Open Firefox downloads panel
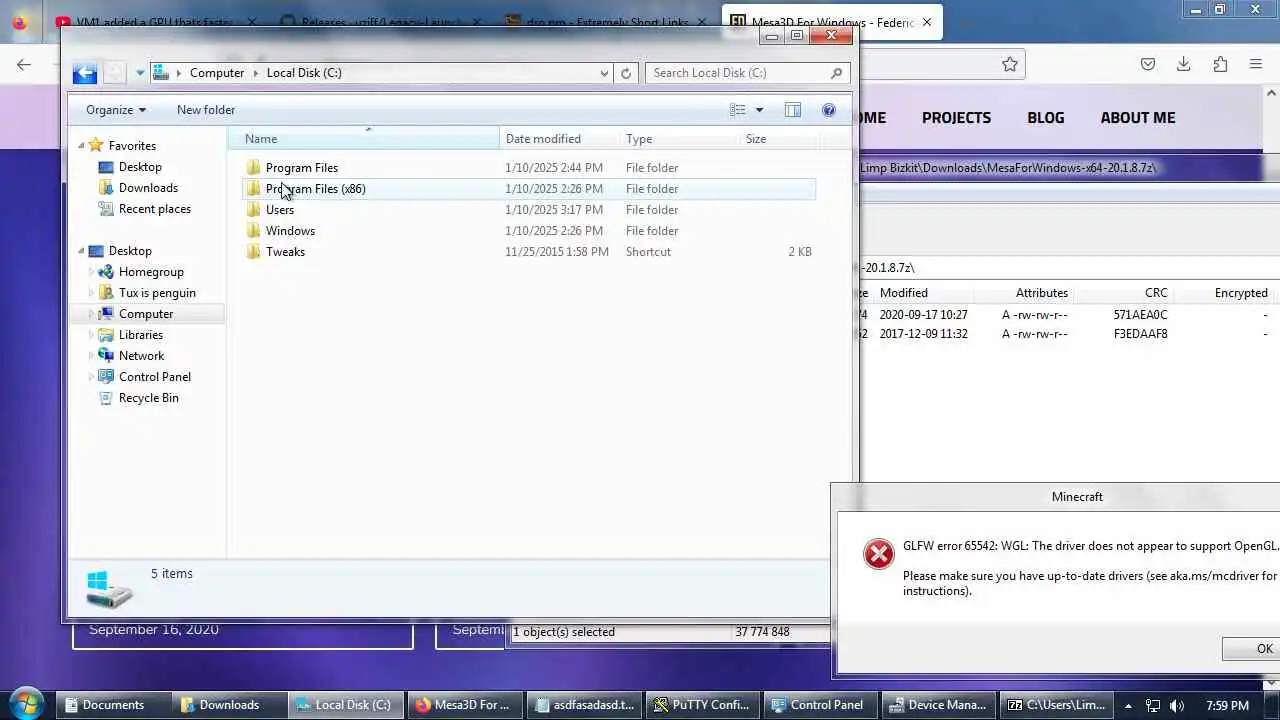 point(1183,64)
